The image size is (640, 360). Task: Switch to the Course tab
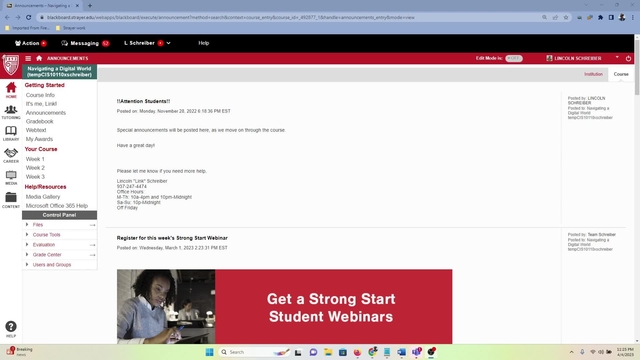(621, 74)
